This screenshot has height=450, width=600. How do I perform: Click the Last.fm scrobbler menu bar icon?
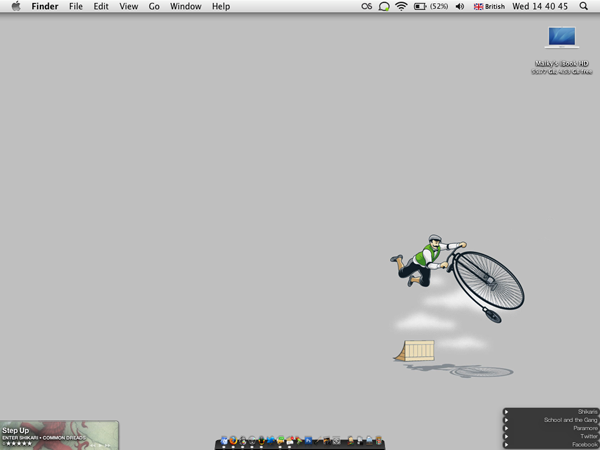[x=367, y=6]
